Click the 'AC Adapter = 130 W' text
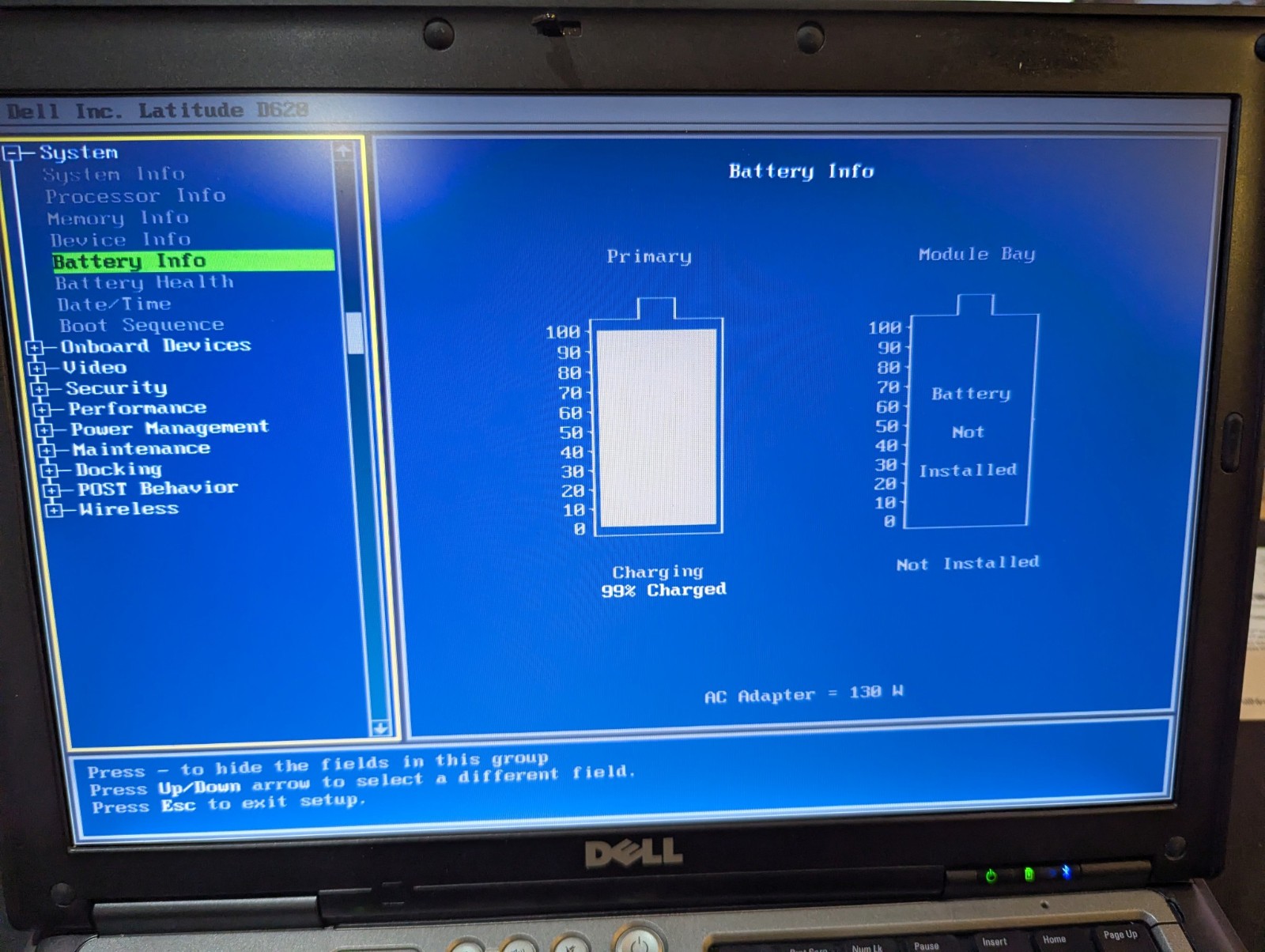Screen dimensions: 1265x952 pyautogui.click(x=803, y=694)
